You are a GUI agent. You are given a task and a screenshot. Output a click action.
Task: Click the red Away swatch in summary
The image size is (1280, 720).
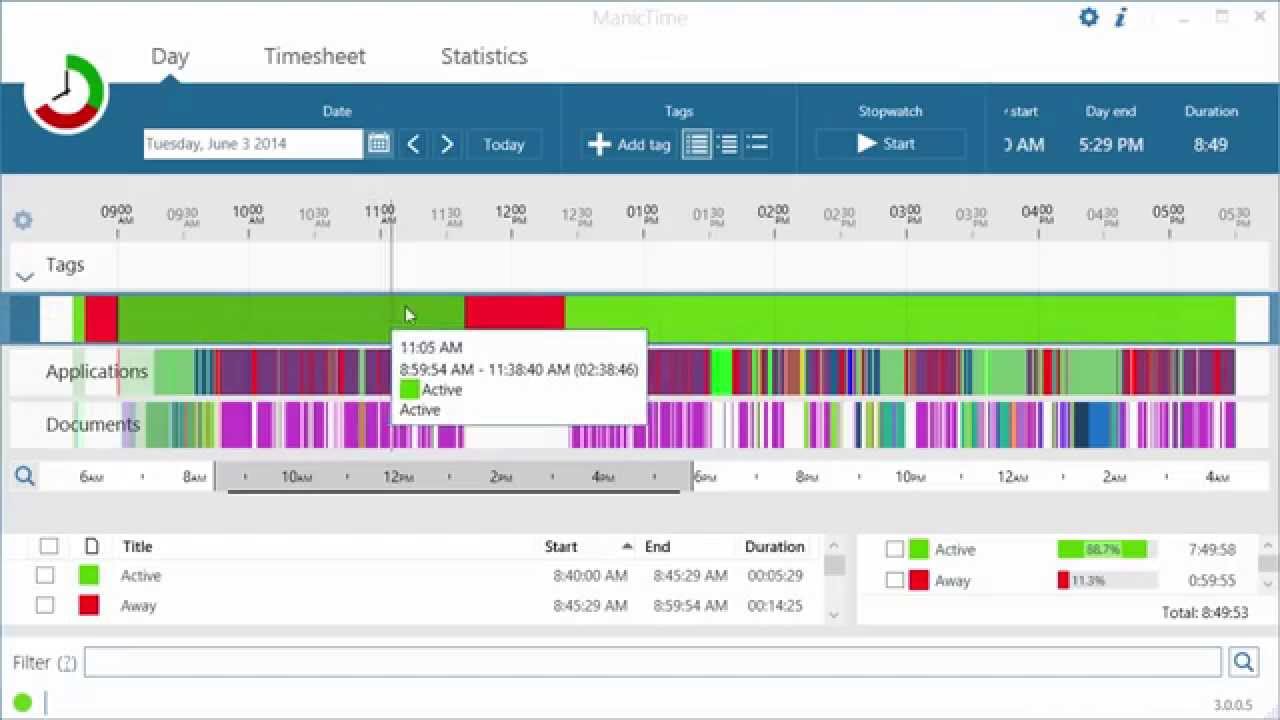(x=918, y=580)
